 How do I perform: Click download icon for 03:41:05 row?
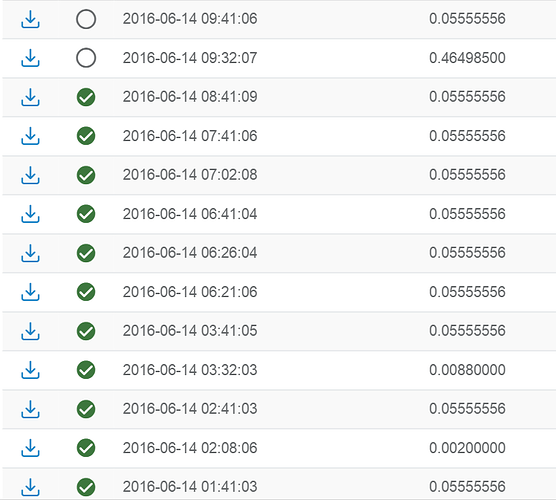(30, 331)
